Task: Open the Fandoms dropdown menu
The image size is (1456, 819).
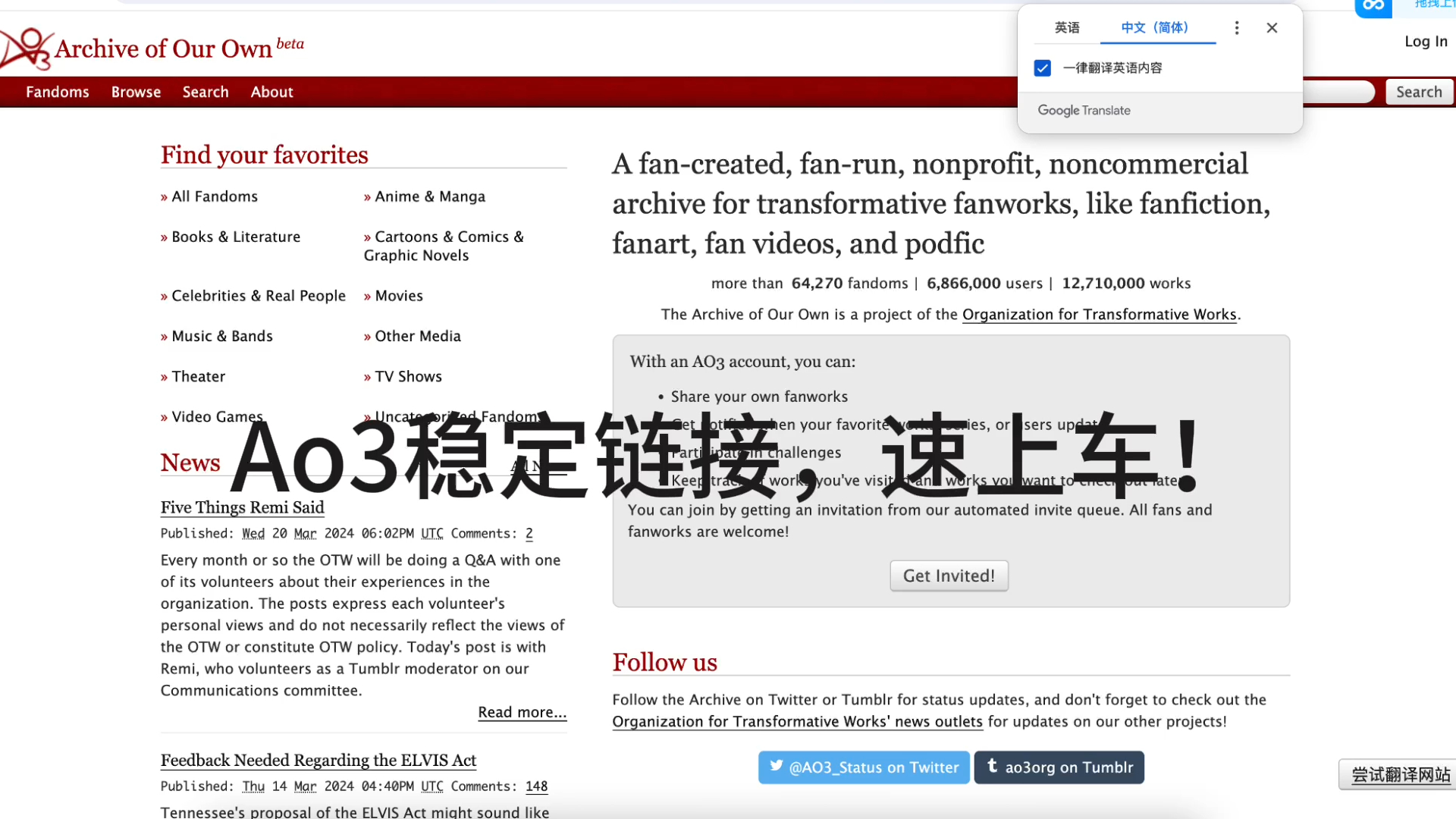Action: [57, 91]
